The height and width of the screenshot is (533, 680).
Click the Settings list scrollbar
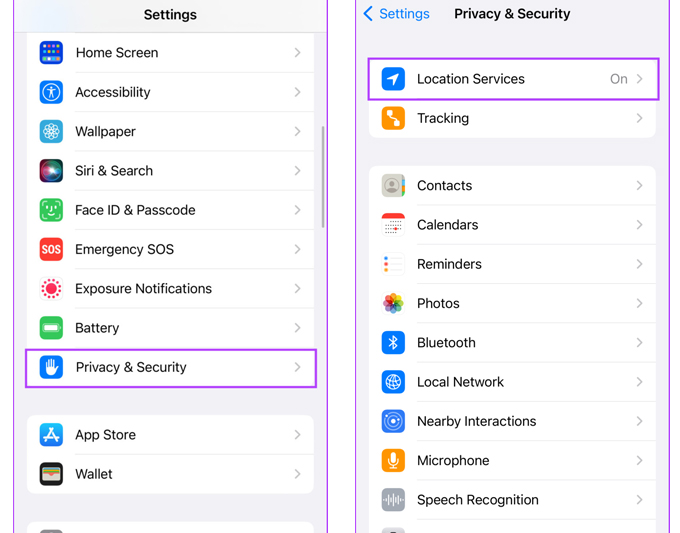tap(322, 175)
